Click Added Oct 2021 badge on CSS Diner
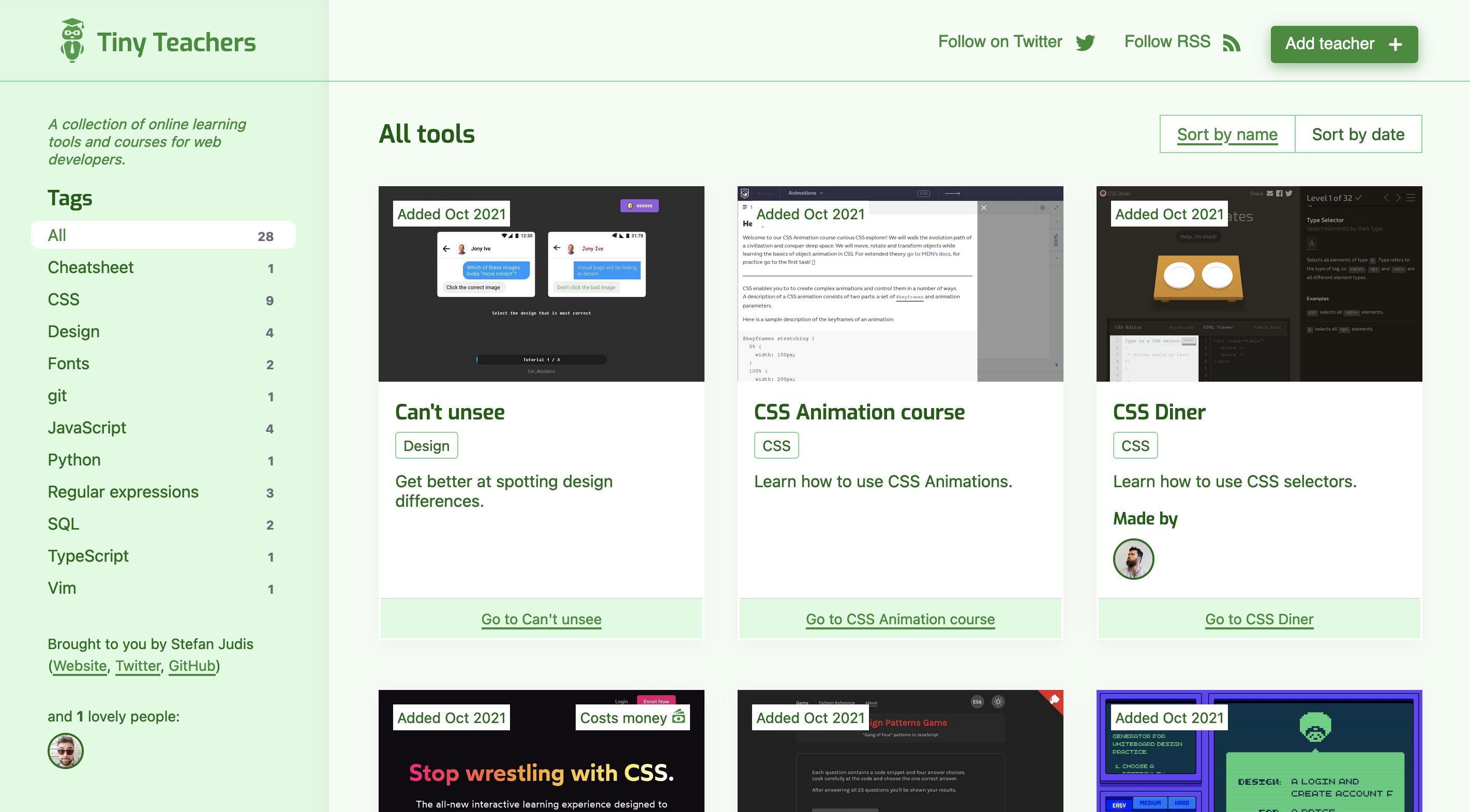The width and height of the screenshot is (1470, 812). click(x=1168, y=214)
